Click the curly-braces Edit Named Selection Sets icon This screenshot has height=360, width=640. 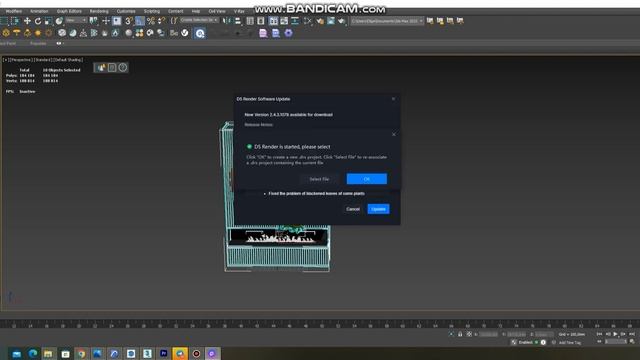[173, 21]
